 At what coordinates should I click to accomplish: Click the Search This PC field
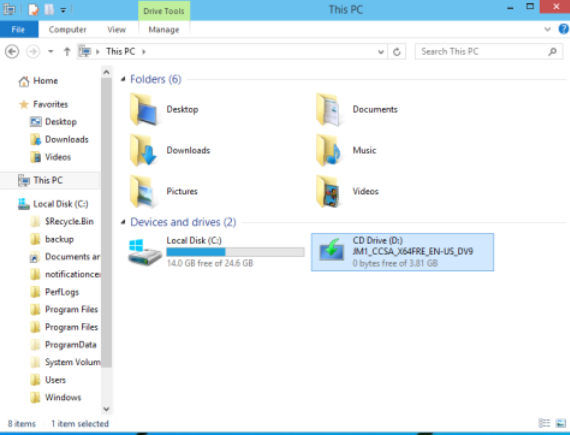482,52
